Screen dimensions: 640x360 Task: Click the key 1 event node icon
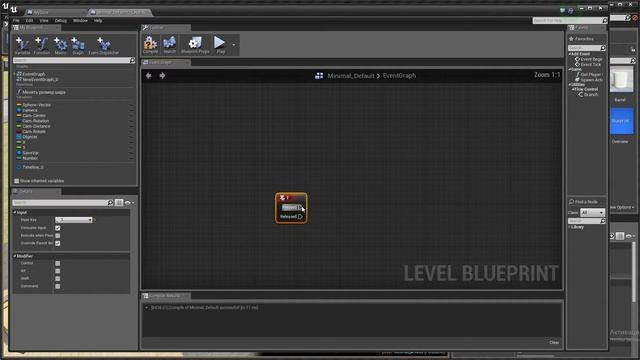pyautogui.click(x=282, y=198)
